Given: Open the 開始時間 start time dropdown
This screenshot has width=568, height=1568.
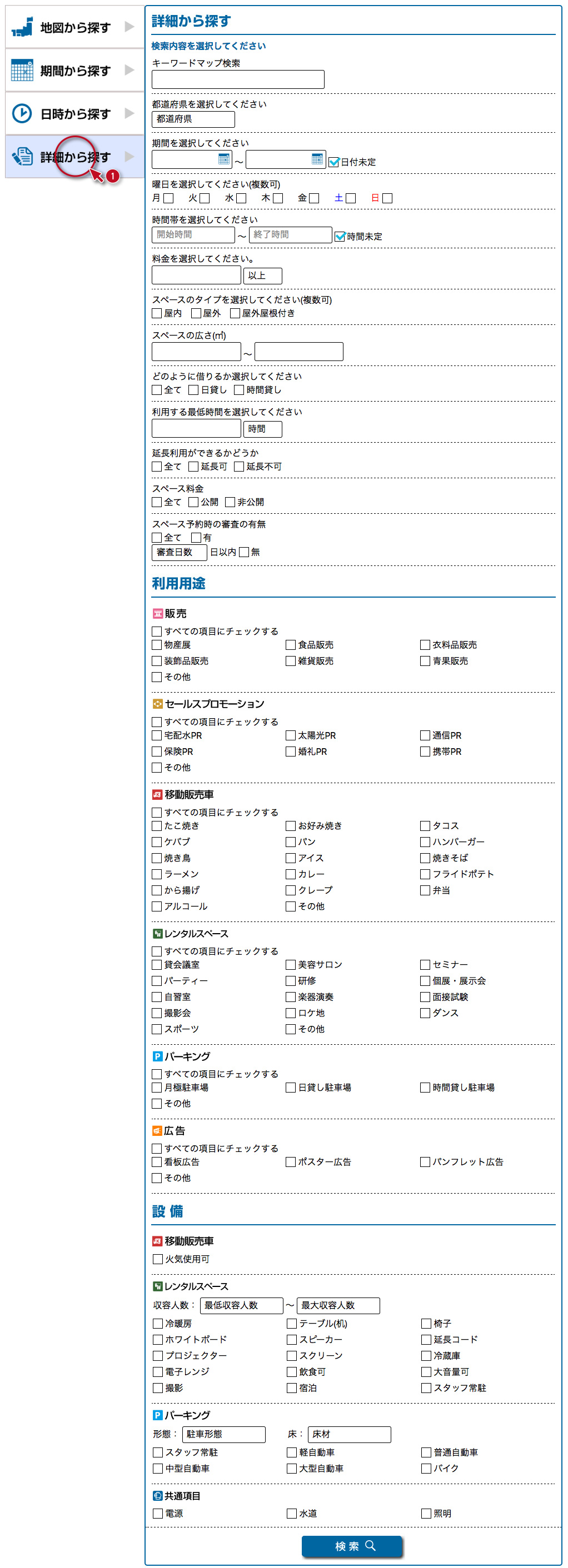Looking at the screenshot, I should pyautogui.click(x=193, y=235).
